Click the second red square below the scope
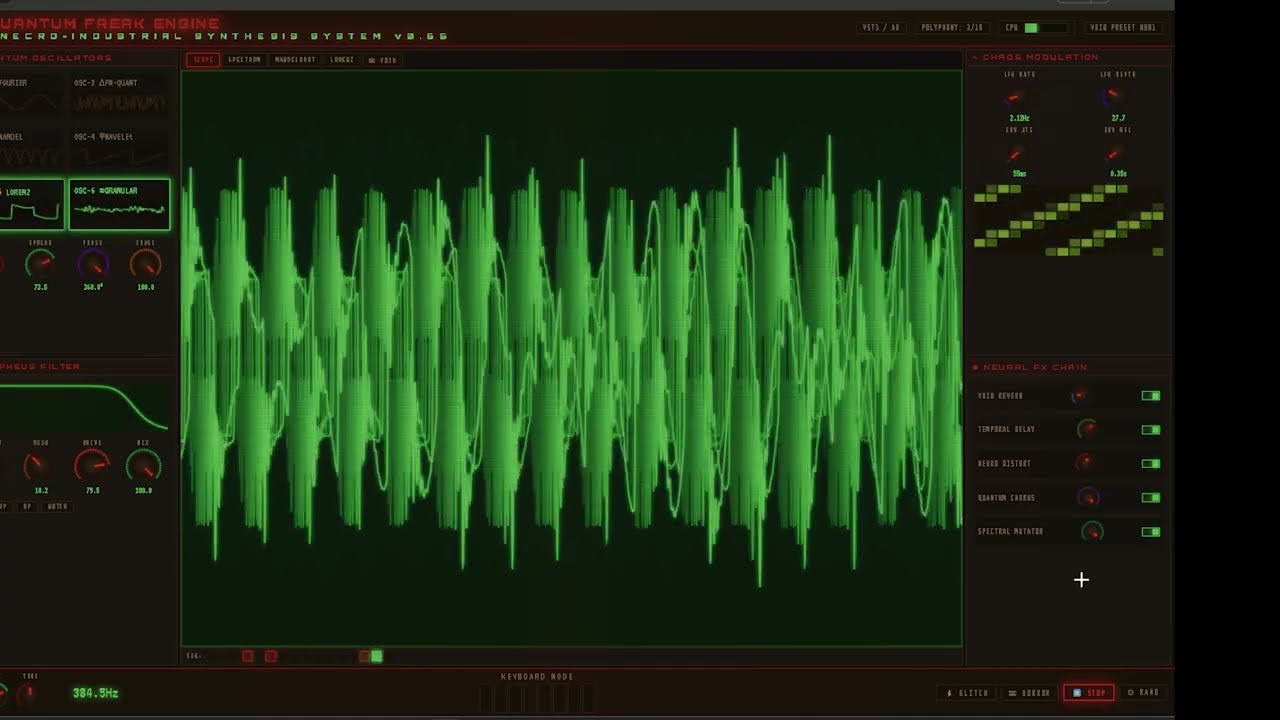This screenshot has height=720, width=1280. point(271,656)
